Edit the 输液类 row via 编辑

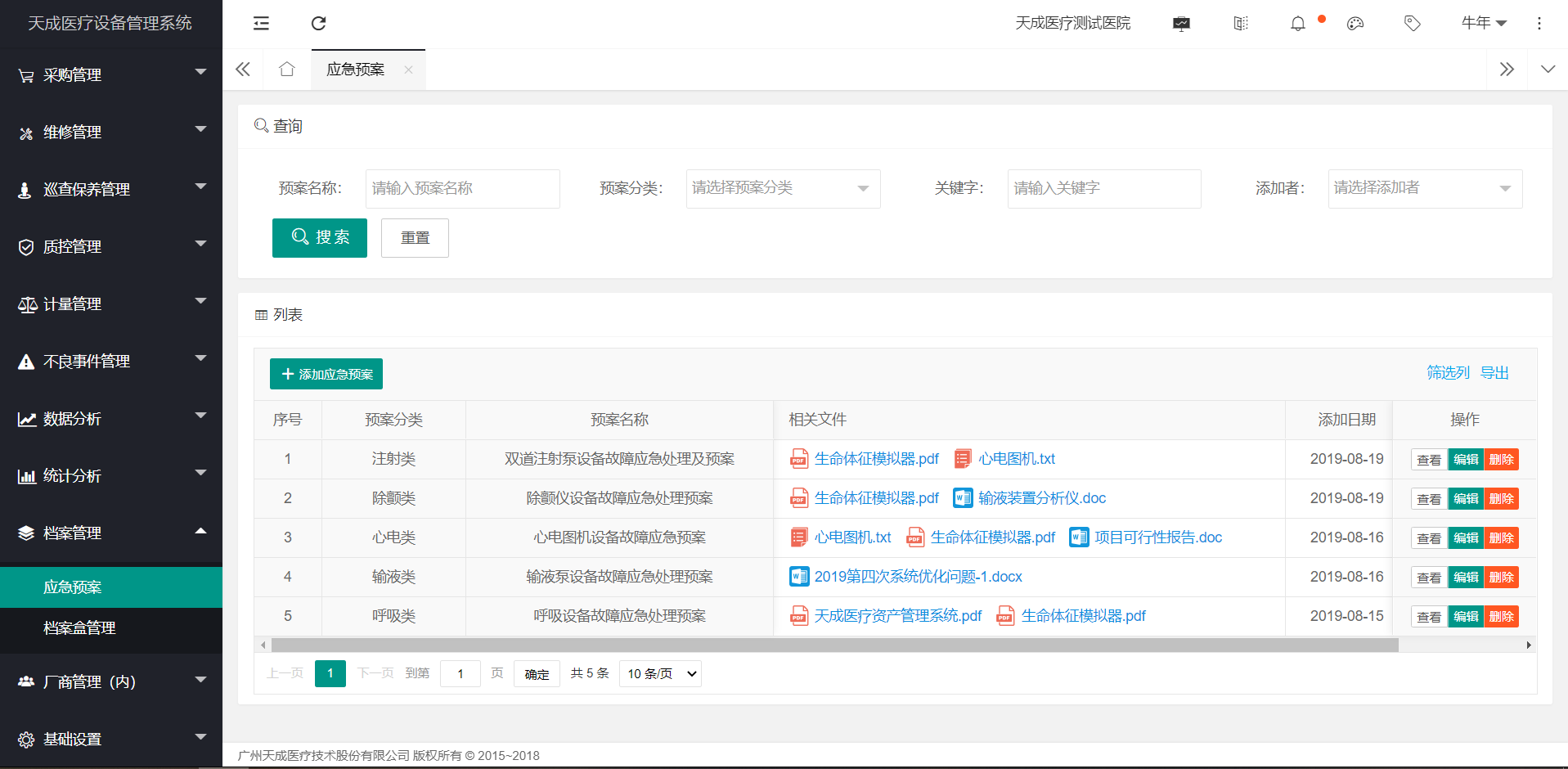pos(1466,578)
